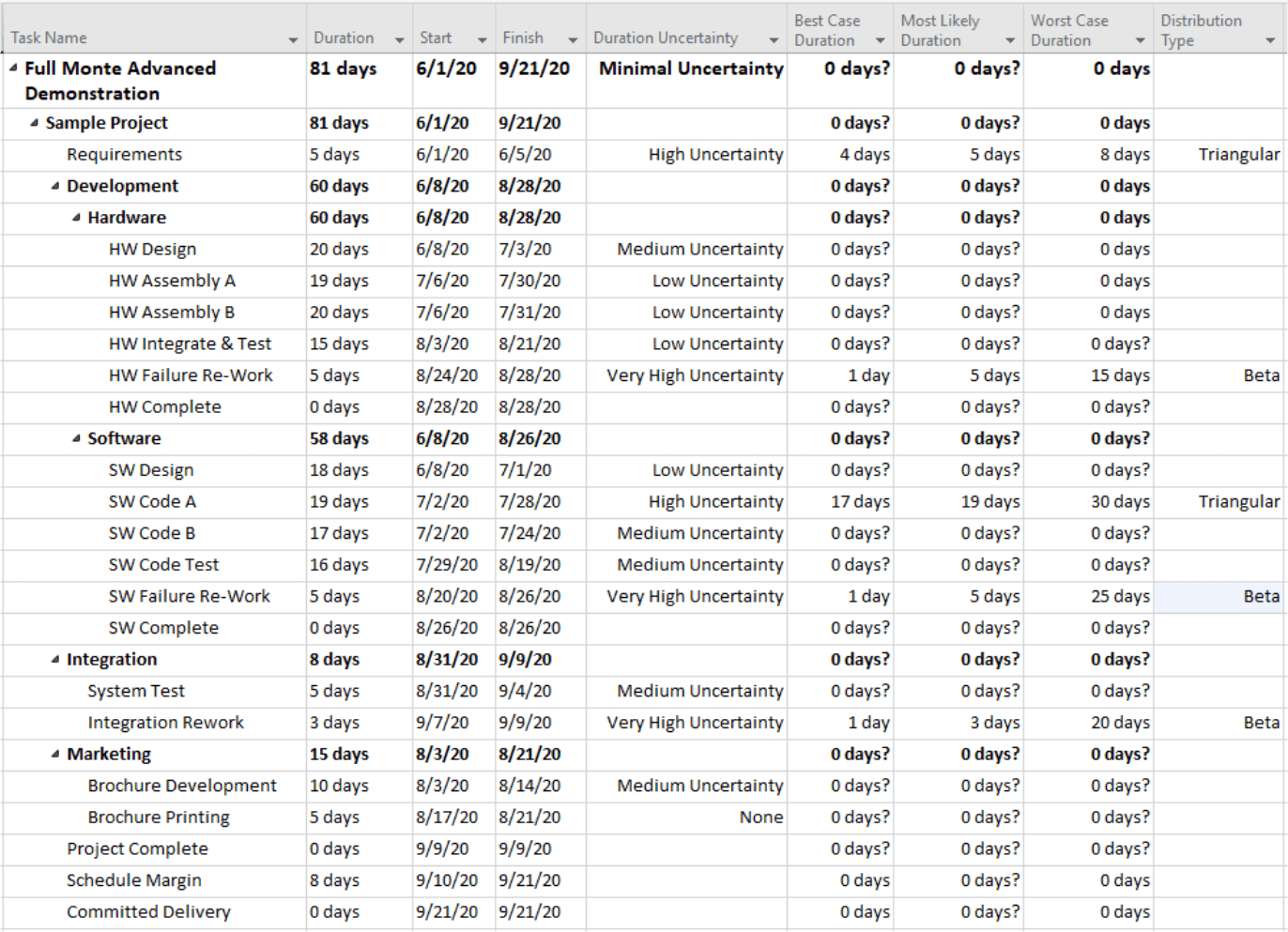
Task: Select the SW Code A task name
Action: point(152,502)
